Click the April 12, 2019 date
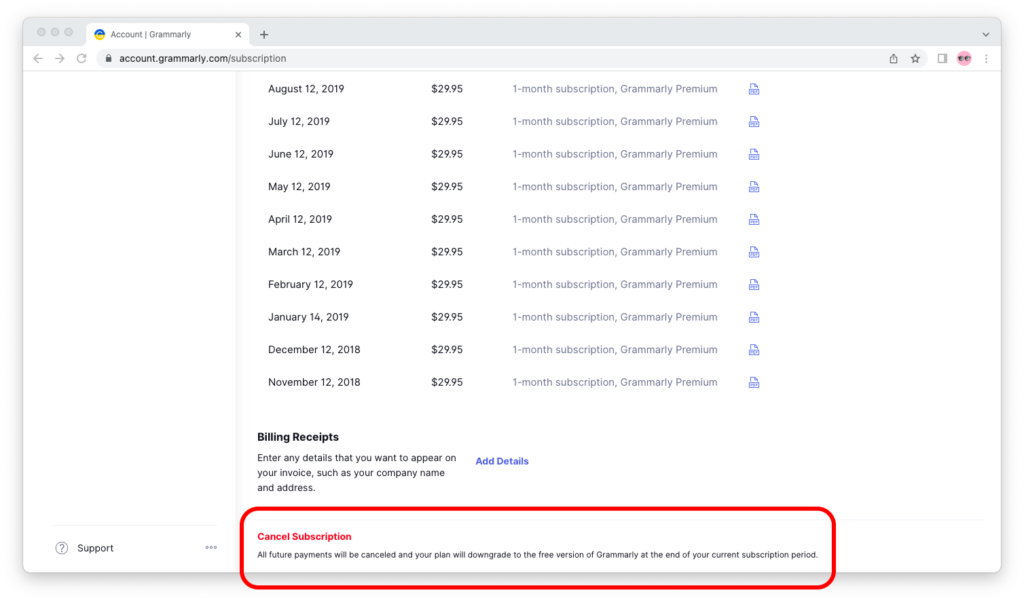This screenshot has width=1024, height=601. (x=300, y=219)
